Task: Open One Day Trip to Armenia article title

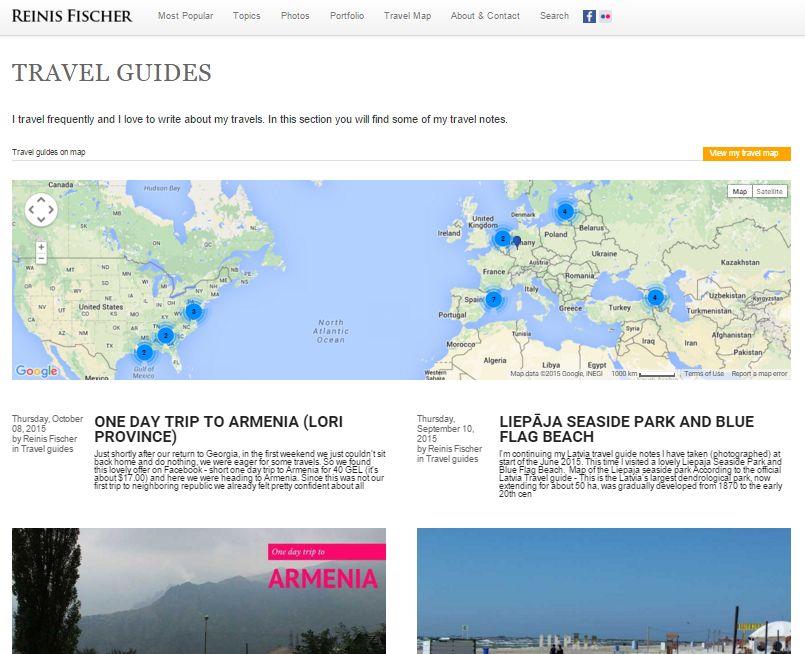Action: tap(218, 429)
